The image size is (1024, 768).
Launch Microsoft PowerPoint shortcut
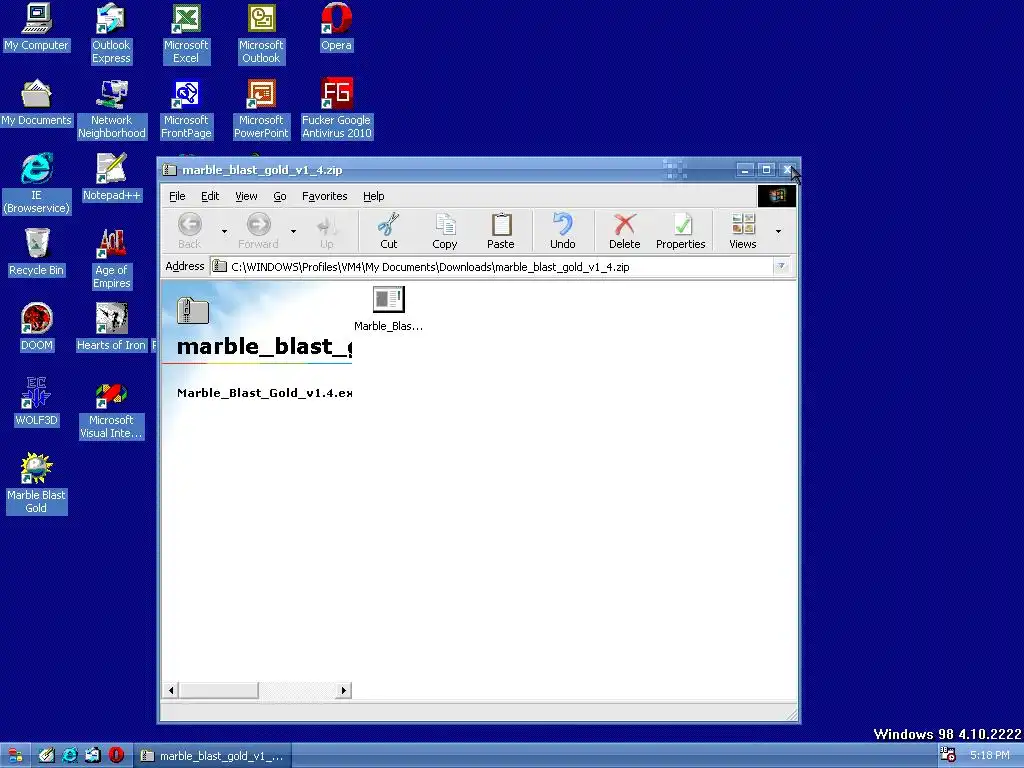coord(261,108)
